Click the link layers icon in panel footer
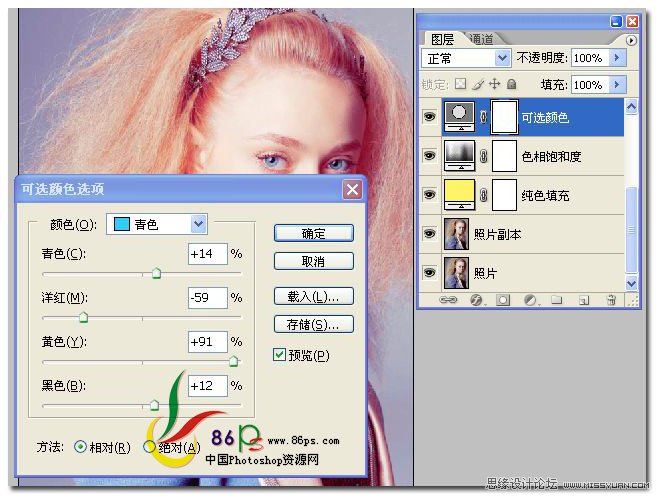Screen dimensions: 660x500 pos(448,300)
